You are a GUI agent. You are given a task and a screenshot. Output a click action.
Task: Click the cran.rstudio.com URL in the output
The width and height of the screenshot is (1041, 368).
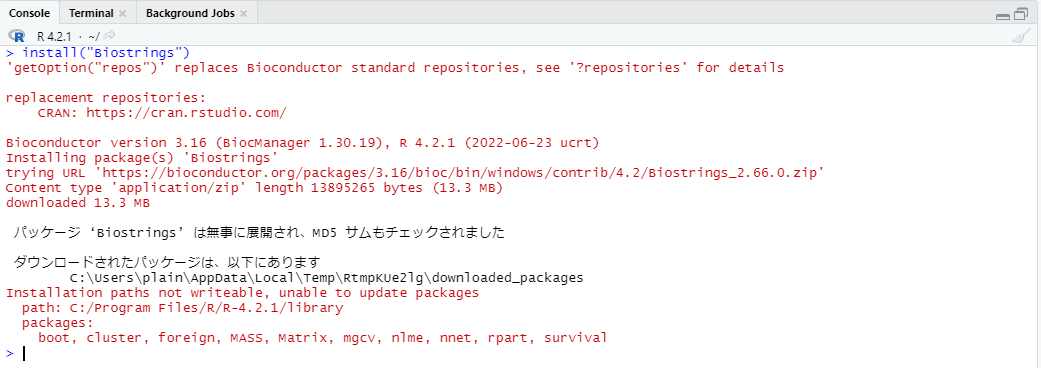point(186,113)
